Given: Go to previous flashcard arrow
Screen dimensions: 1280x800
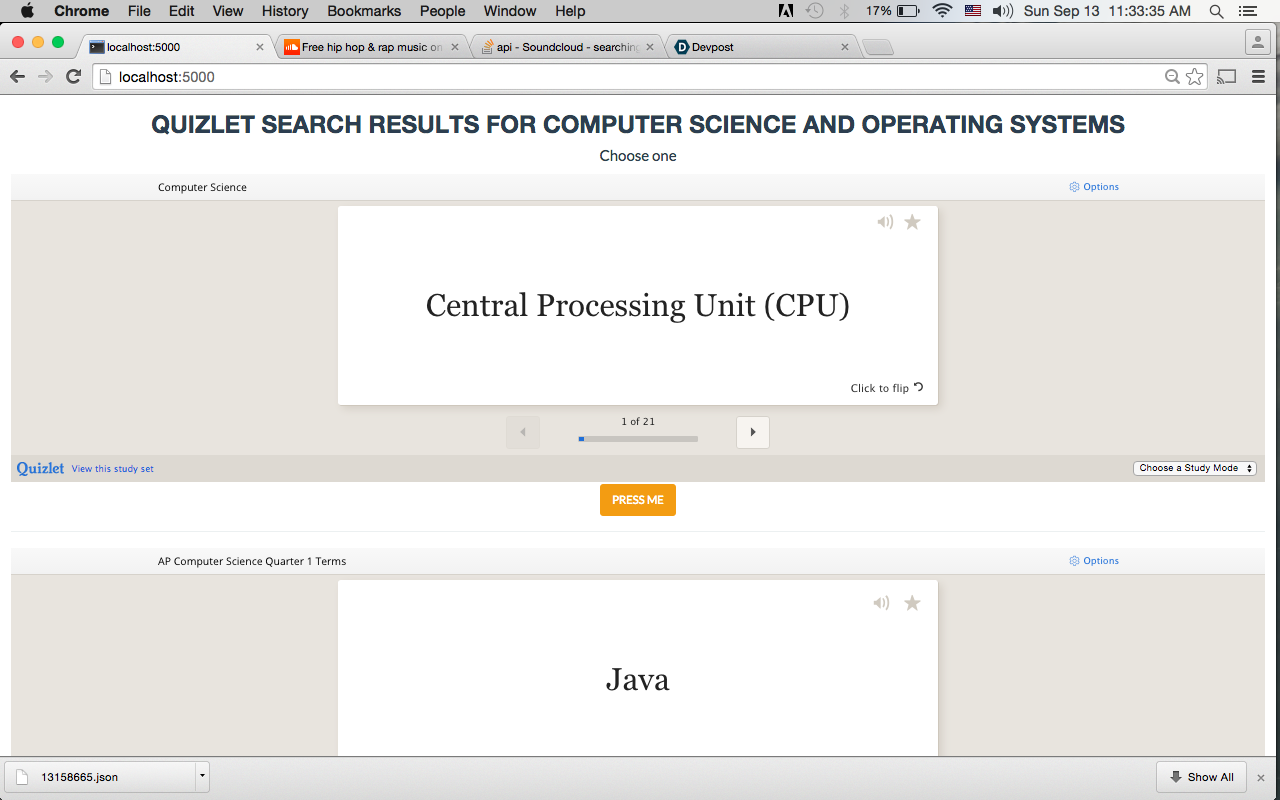Looking at the screenshot, I should 523,432.
